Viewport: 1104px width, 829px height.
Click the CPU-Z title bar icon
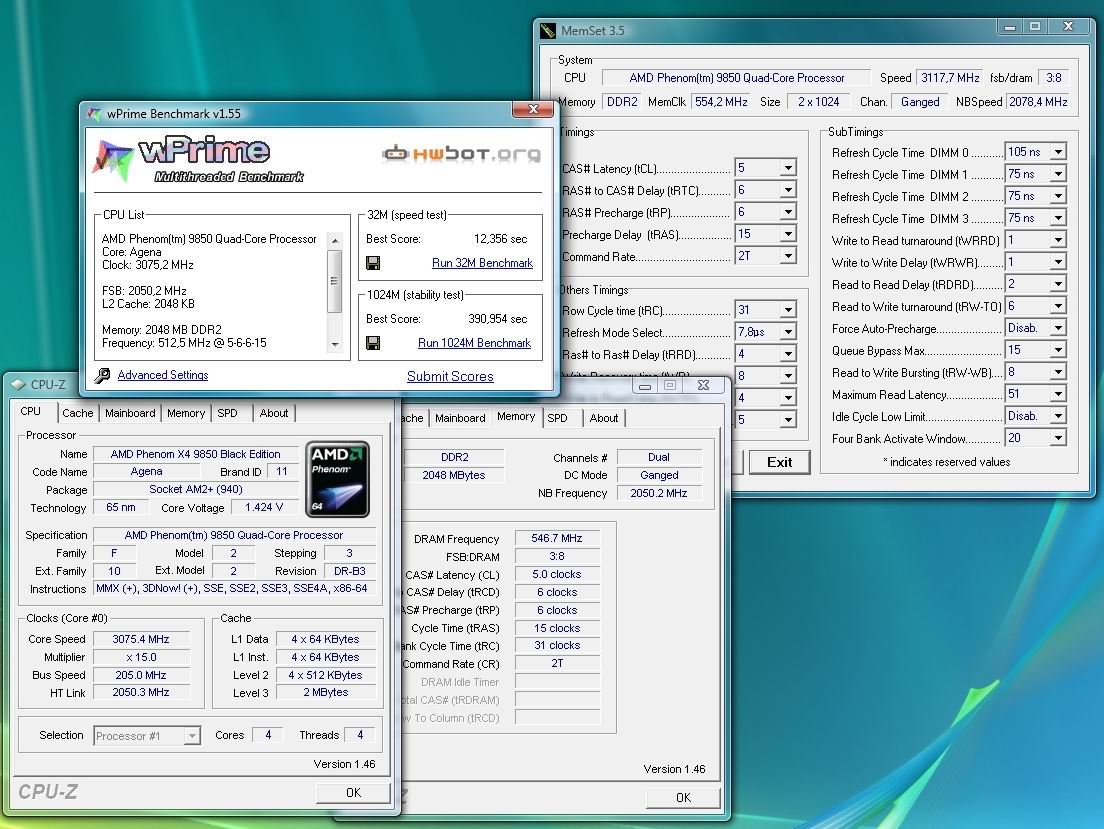click(x=18, y=385)
